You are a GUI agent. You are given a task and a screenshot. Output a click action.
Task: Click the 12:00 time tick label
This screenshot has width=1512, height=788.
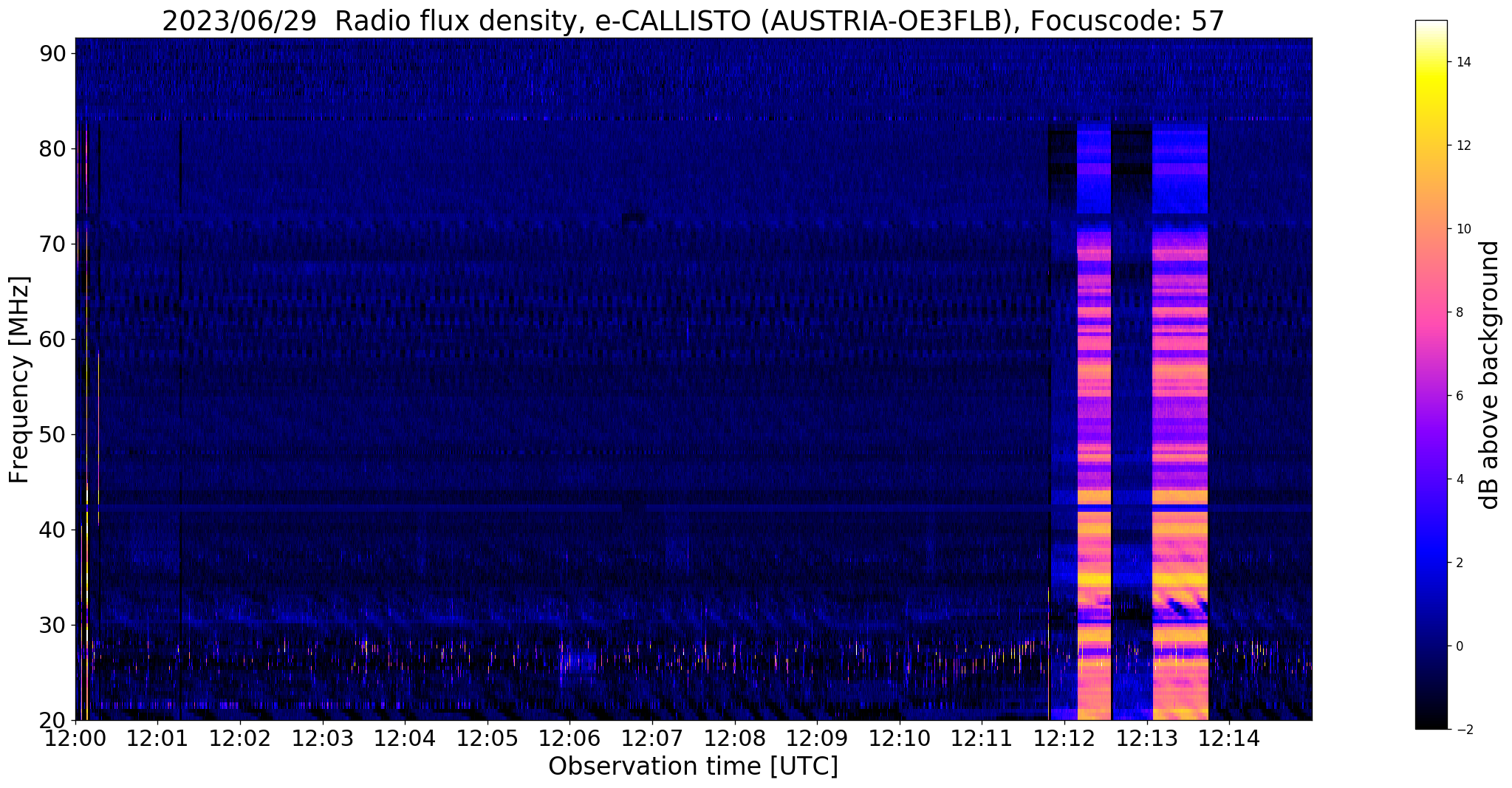coord(75,739)
